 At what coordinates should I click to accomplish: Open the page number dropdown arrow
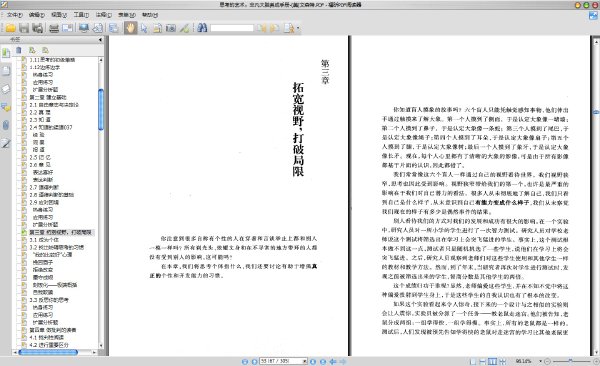pos(305,361)
